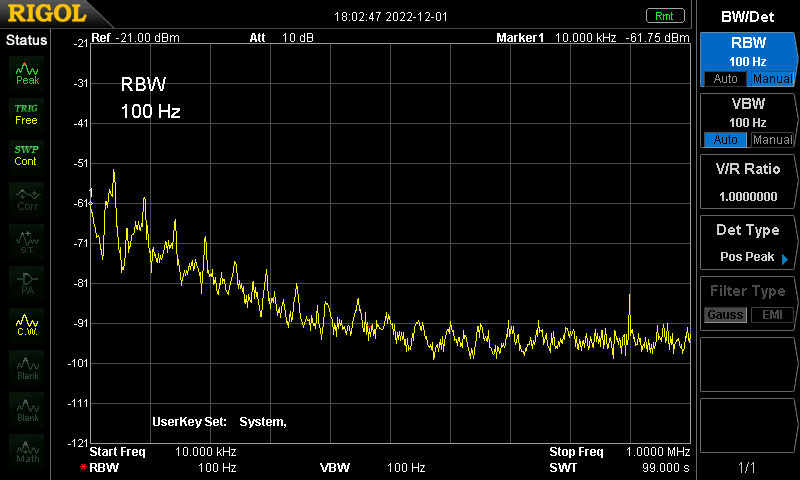
Task: Select the Det Type softkey
Action: click(747, 242)
